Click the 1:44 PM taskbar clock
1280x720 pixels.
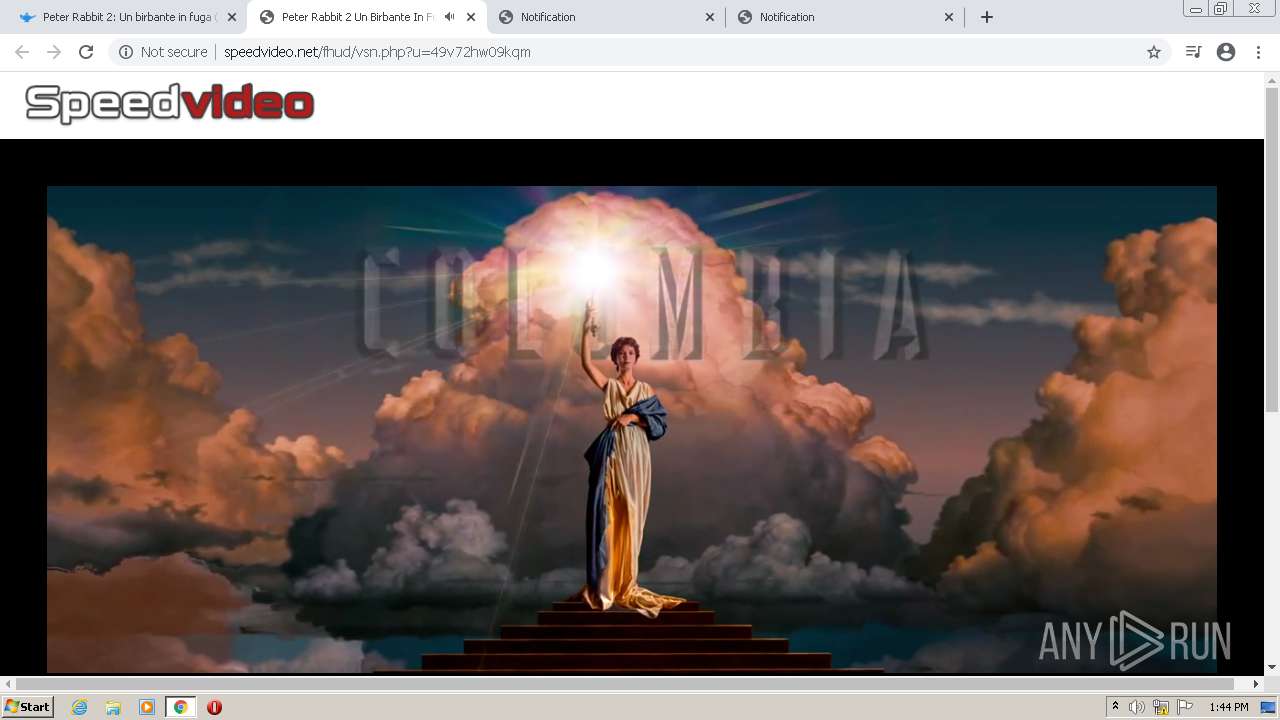coord(1229,707)
